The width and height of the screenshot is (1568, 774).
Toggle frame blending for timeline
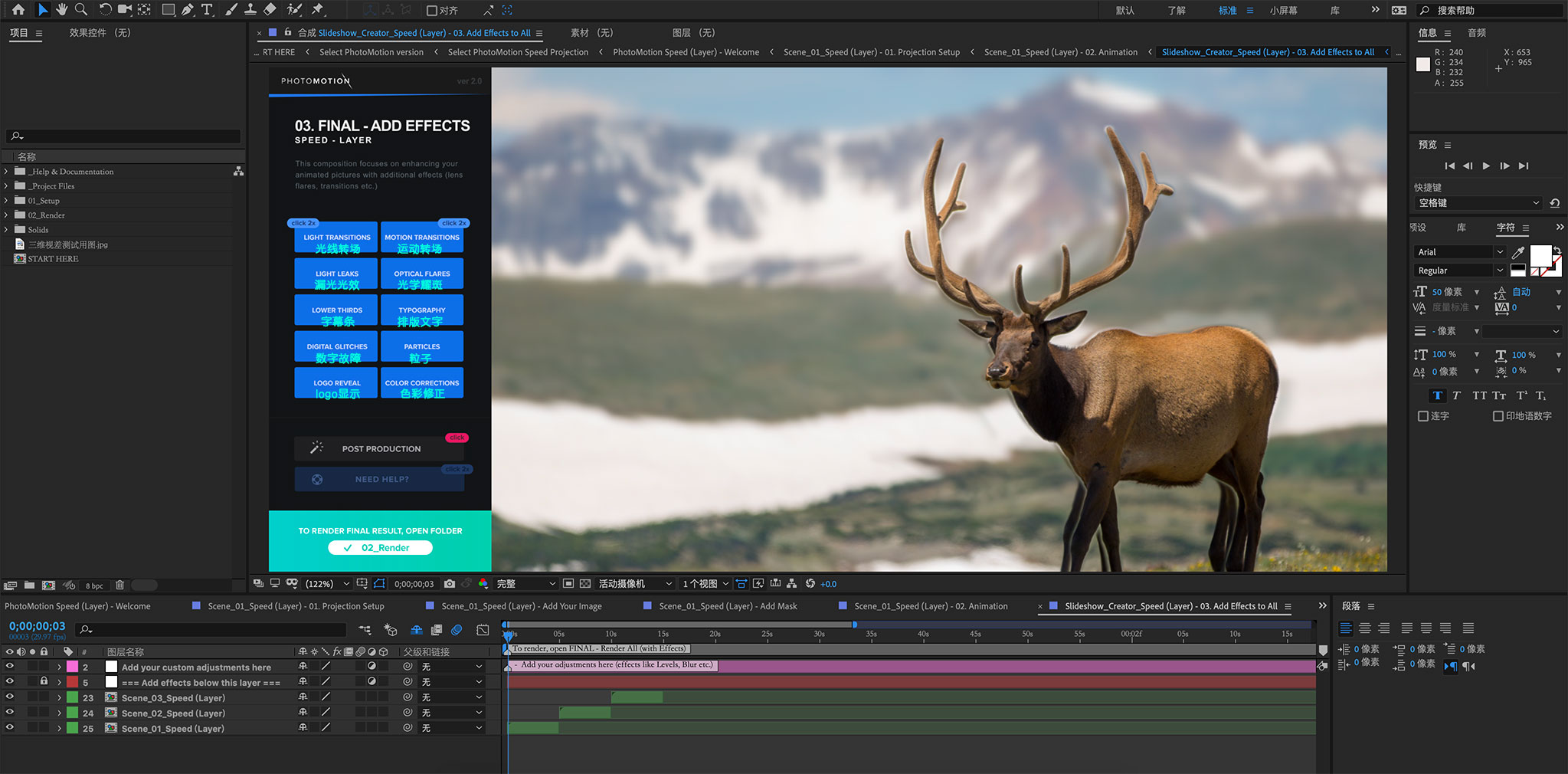point(437,630)
